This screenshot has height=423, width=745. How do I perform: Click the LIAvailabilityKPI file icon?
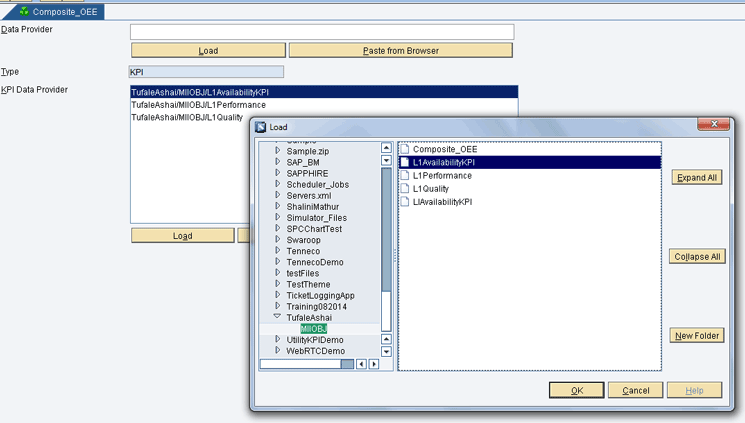pyautogui.click(x=405, y=201)
